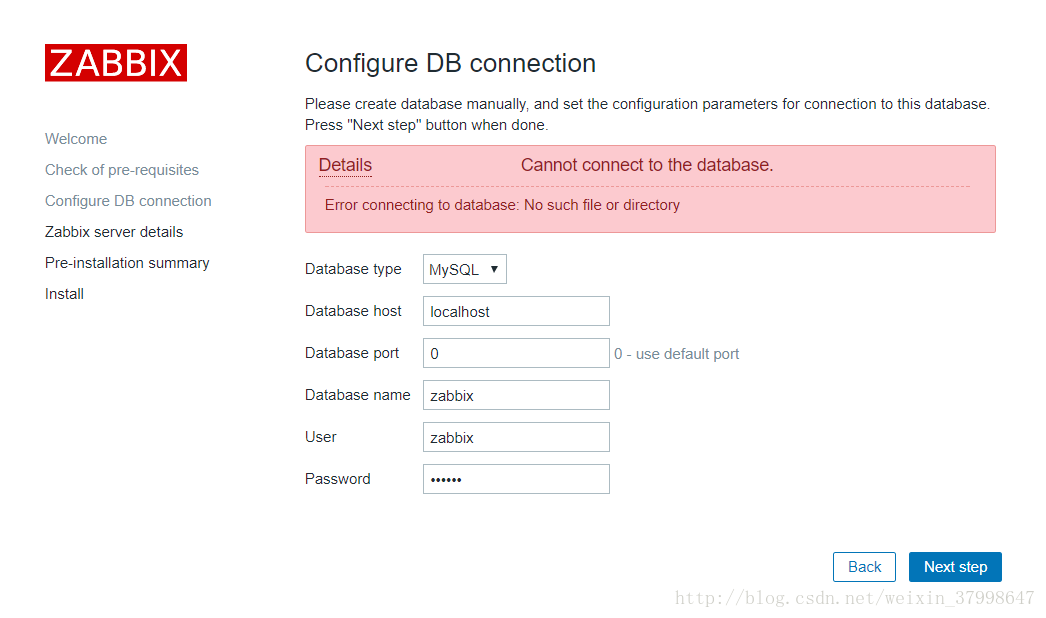Focus the Database port field
1046x618 pixels.
point(516,353)
